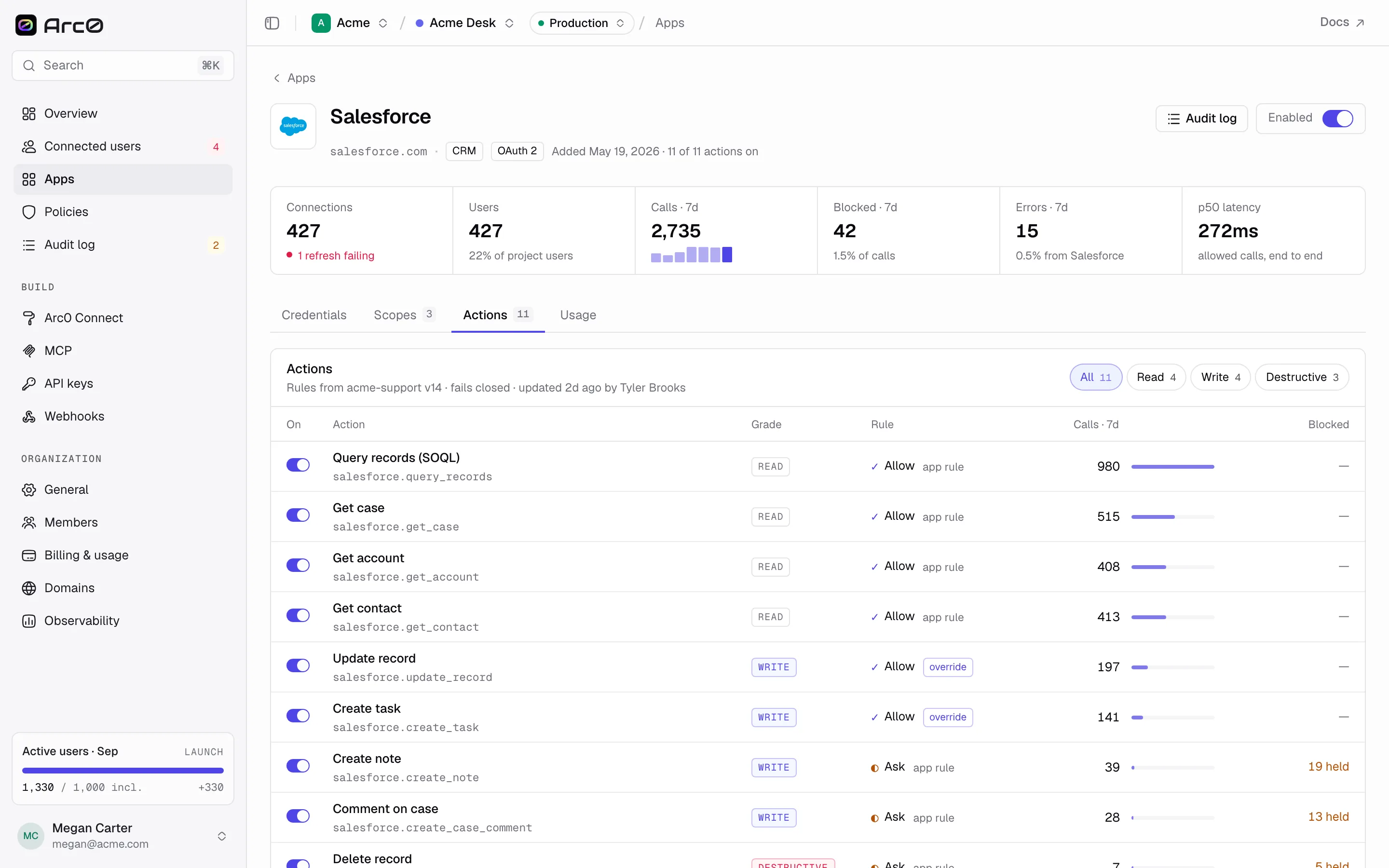This screenshot has width=1389, height=868.
Task: Filter actions by Write
Action: [1220, 377]
